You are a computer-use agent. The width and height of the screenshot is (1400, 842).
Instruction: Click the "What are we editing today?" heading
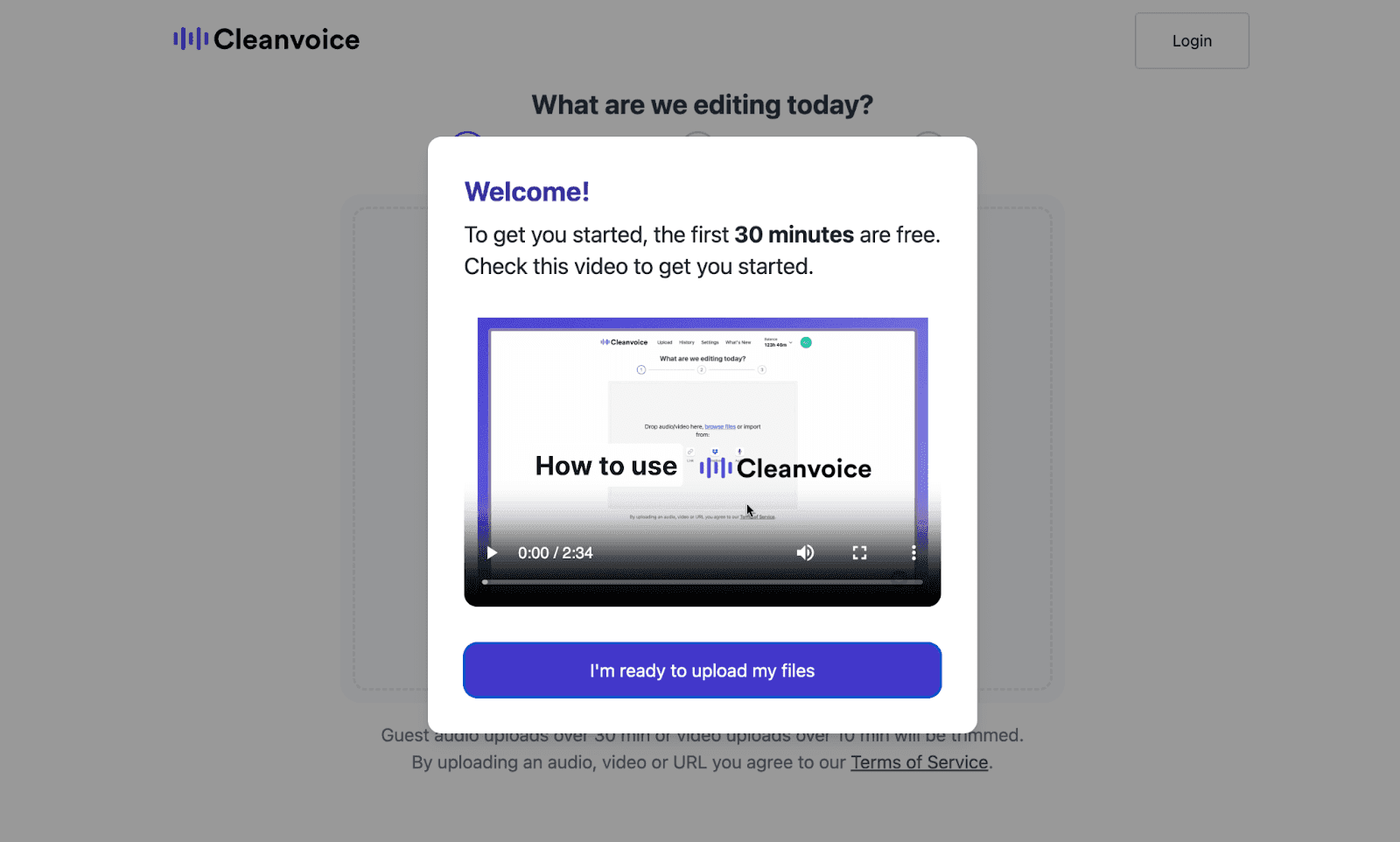pyautogui.click(x=703, y=105)
